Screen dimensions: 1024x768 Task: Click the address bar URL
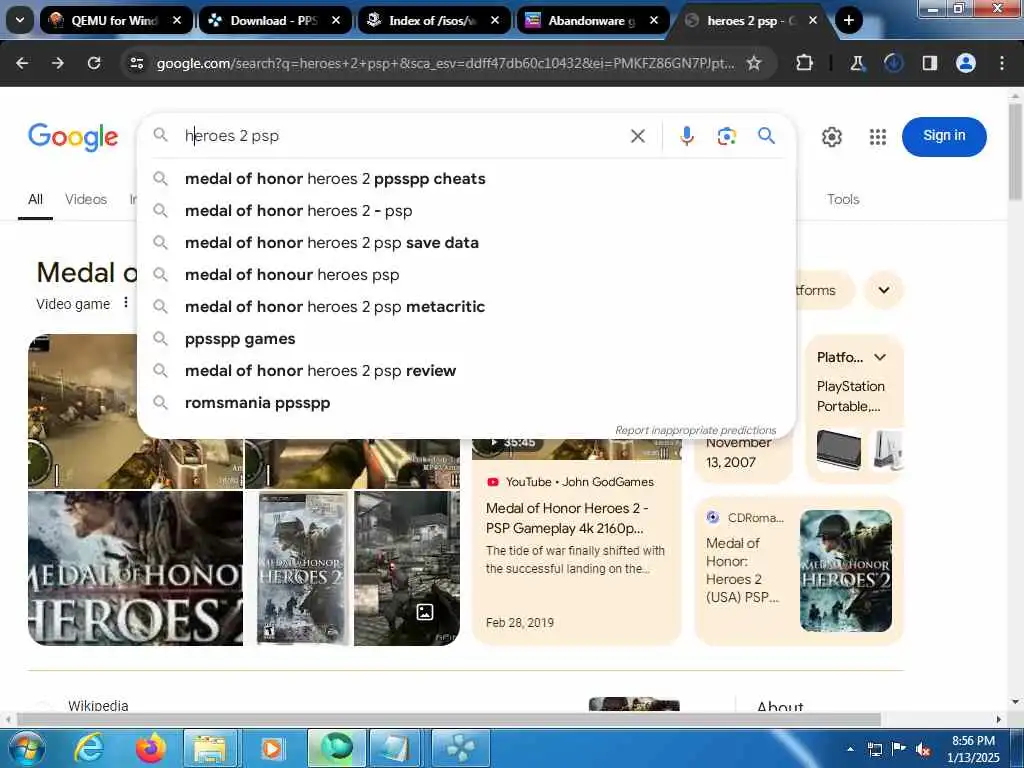[x=445, y=63]
